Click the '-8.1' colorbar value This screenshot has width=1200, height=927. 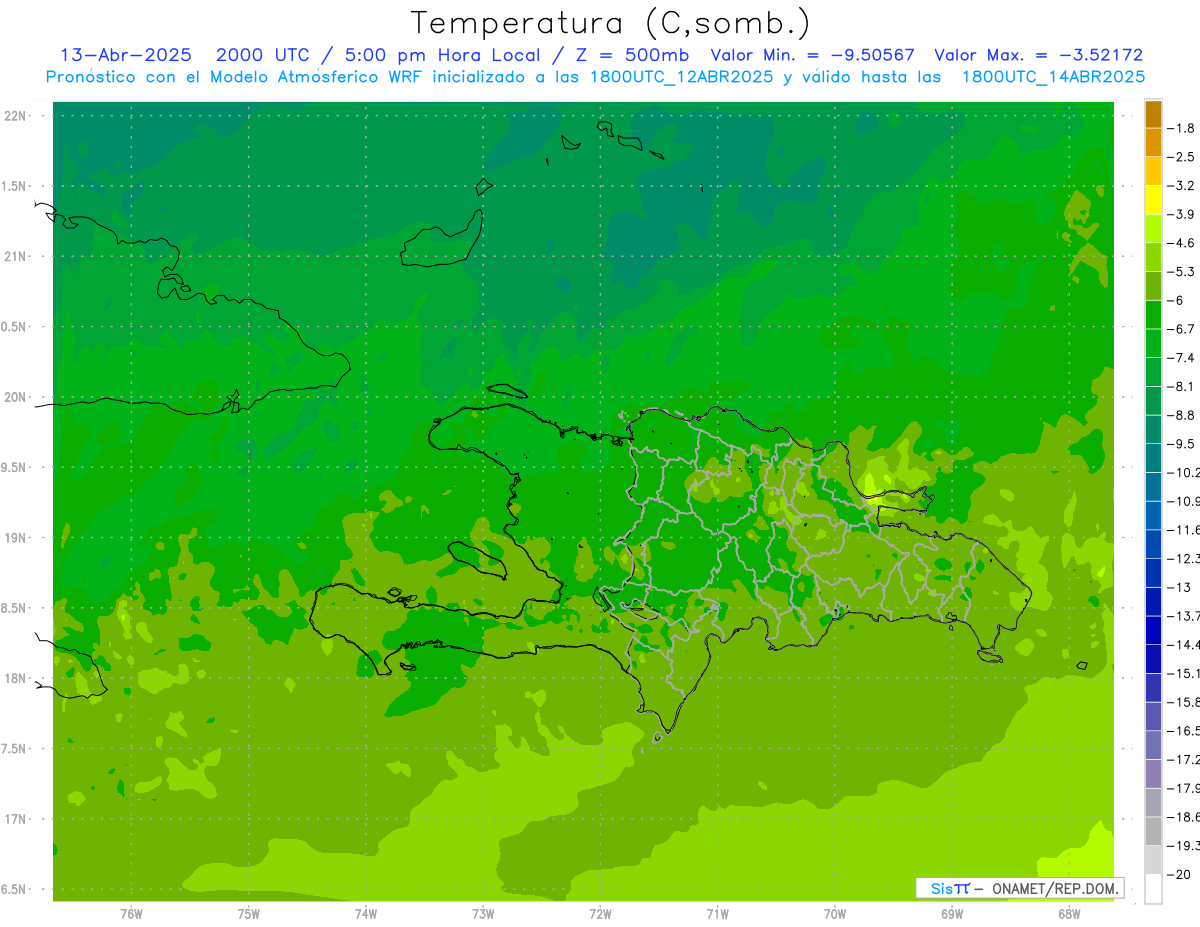point(1181,386)
